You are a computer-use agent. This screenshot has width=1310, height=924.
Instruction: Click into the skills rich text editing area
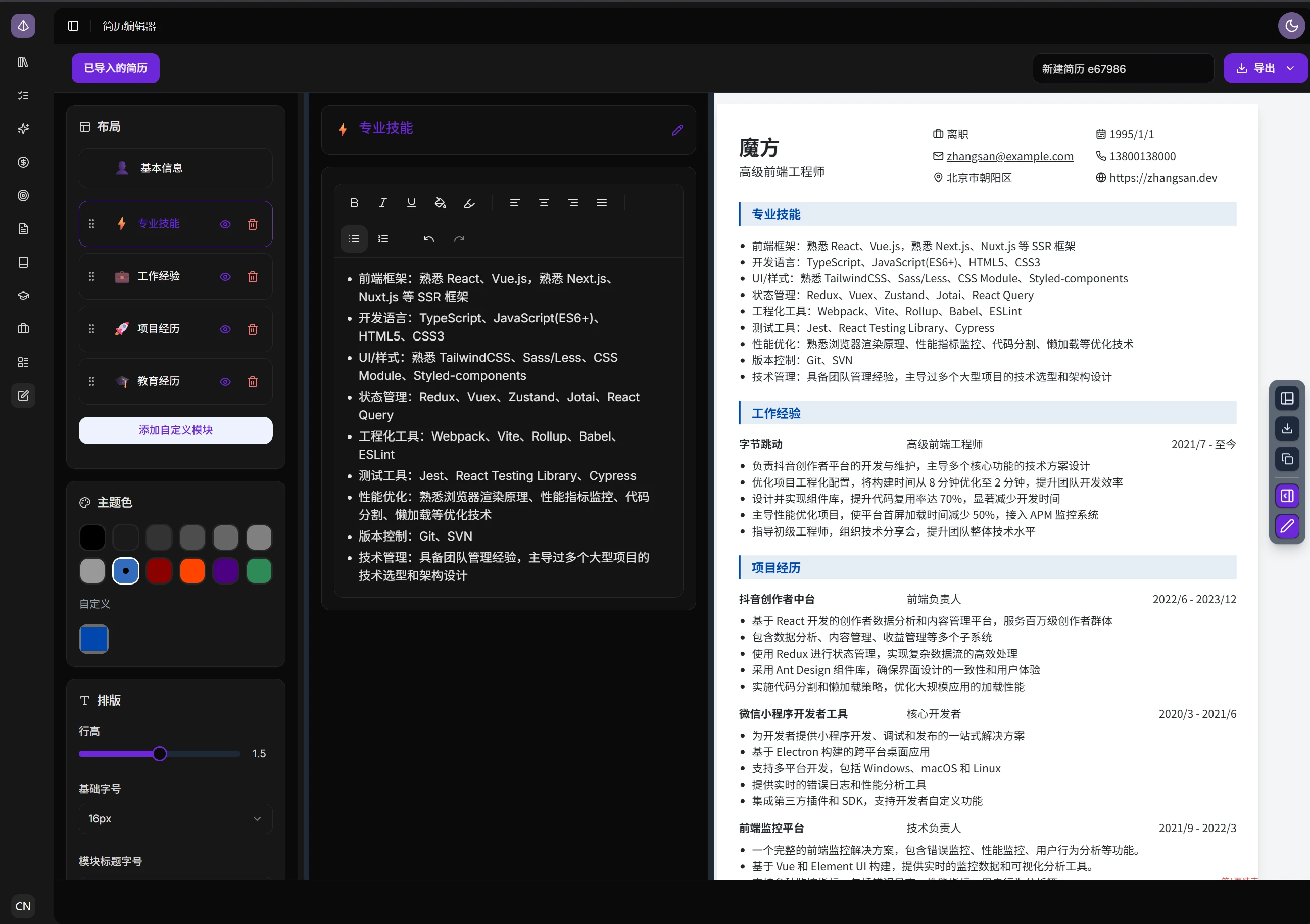(x=508, y=427)
